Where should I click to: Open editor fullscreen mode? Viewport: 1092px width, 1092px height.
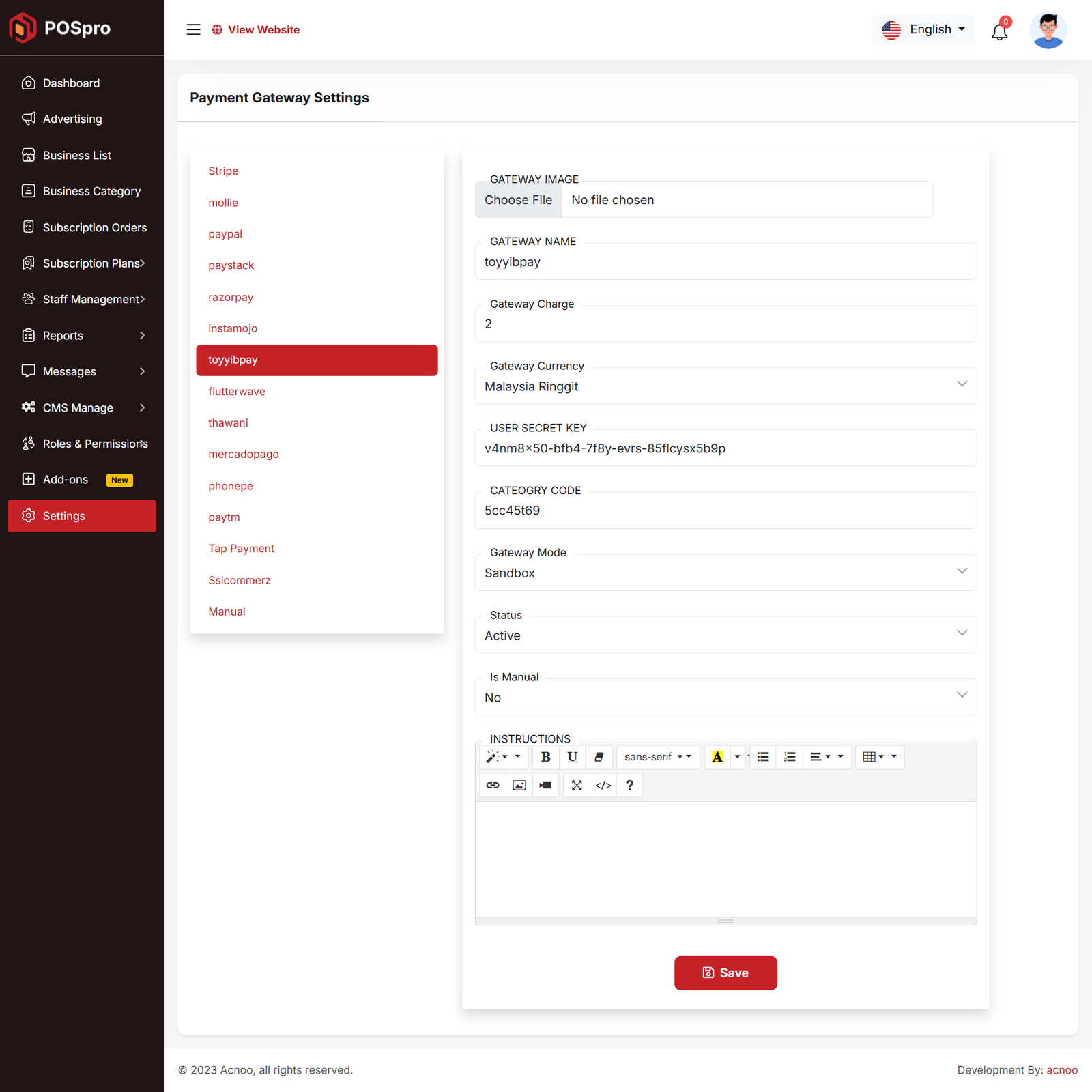point(577,785)
